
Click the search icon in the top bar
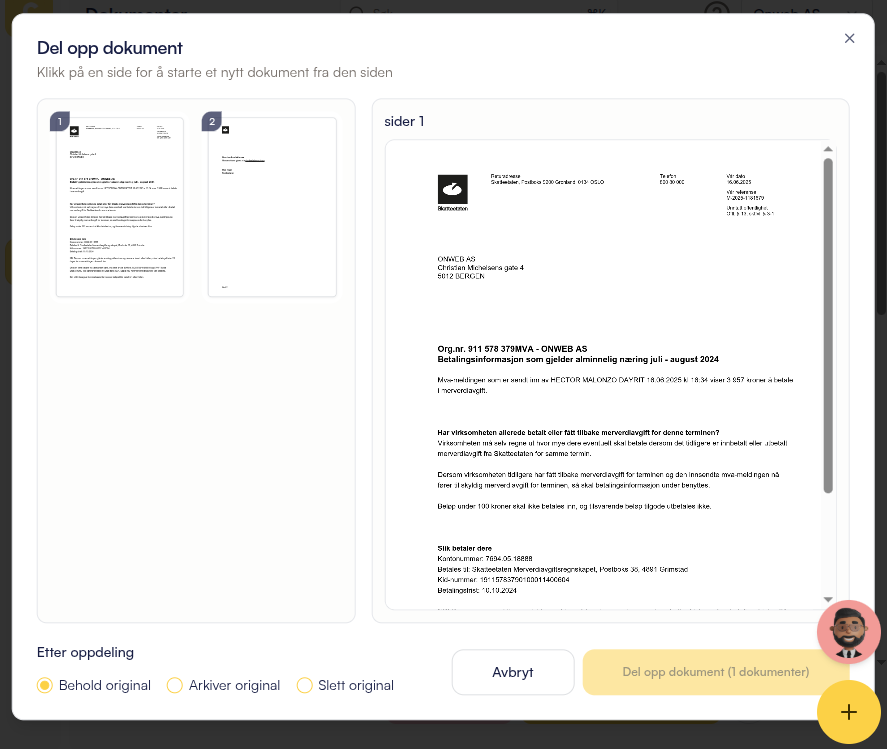pyautogui.click(x=355, y=12)
